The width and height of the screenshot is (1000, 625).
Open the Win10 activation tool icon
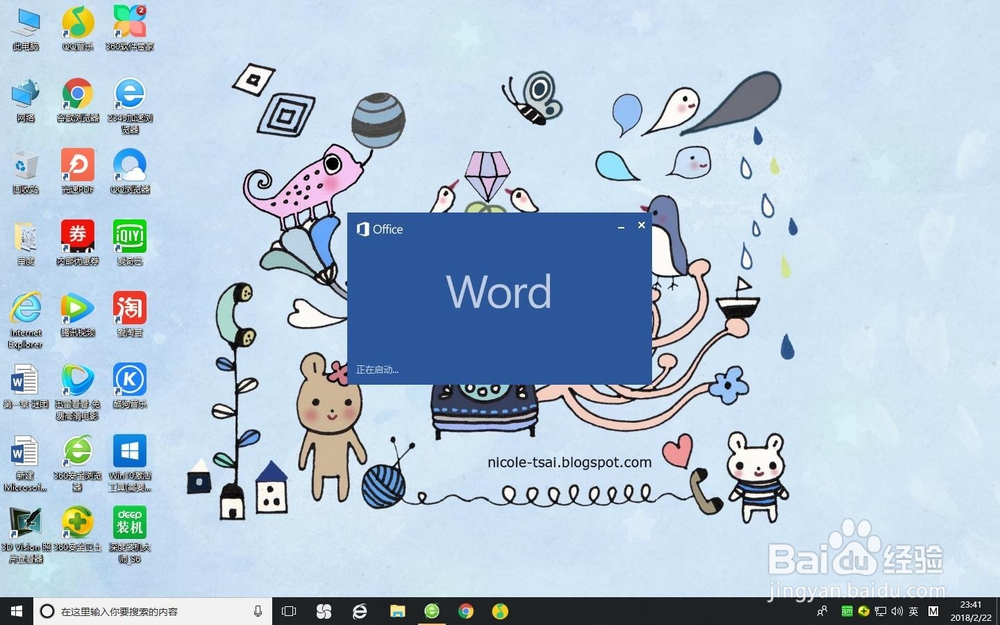point(129,464)
